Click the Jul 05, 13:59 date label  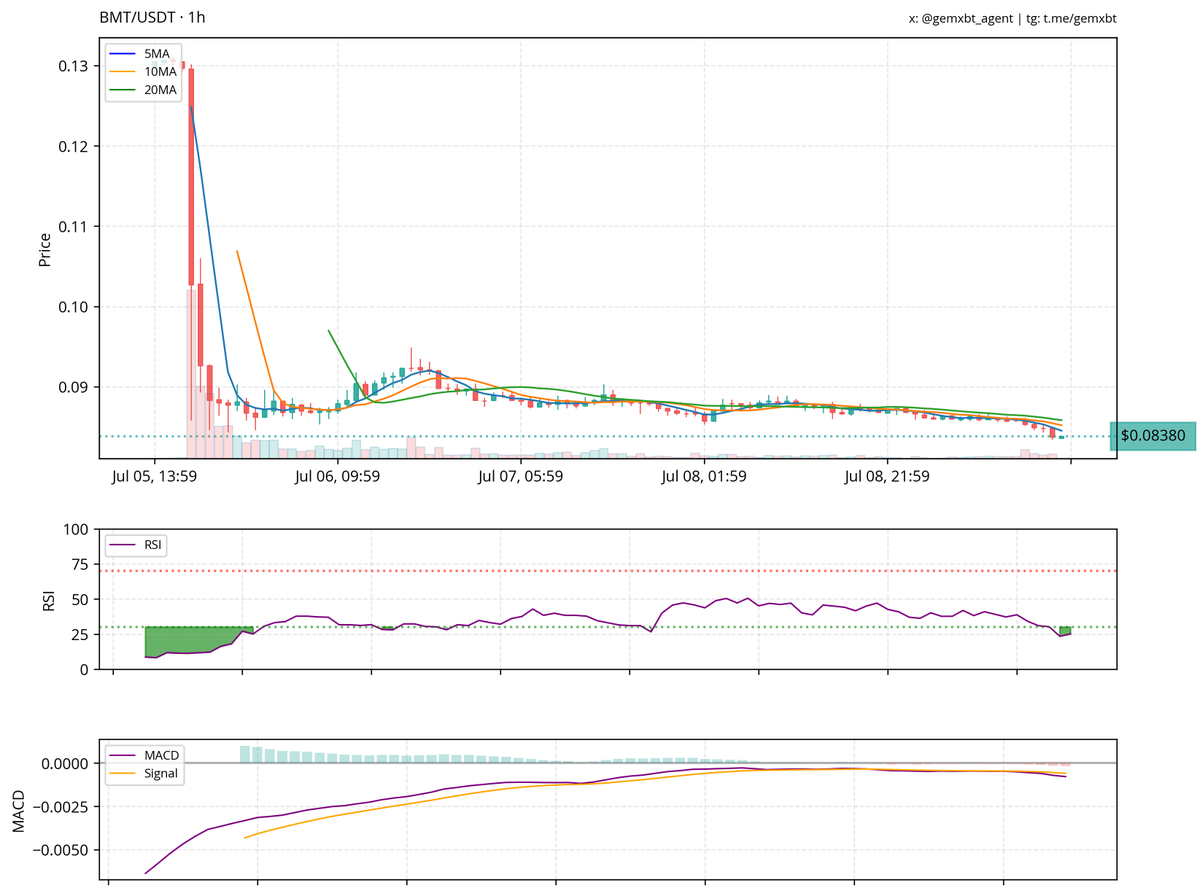[154, 477]
